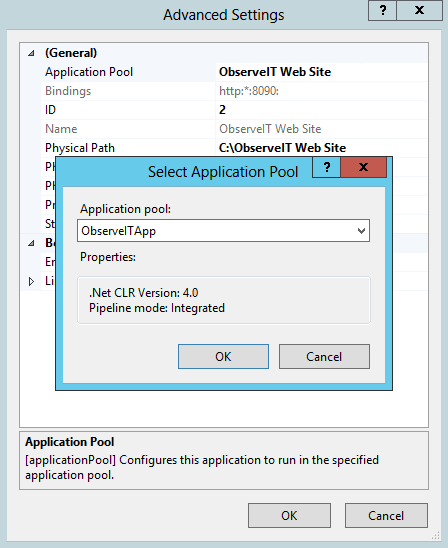This screenshot has height=548, width=448.
Task: Expand the Limits row triangle
Action: point(31,281)
